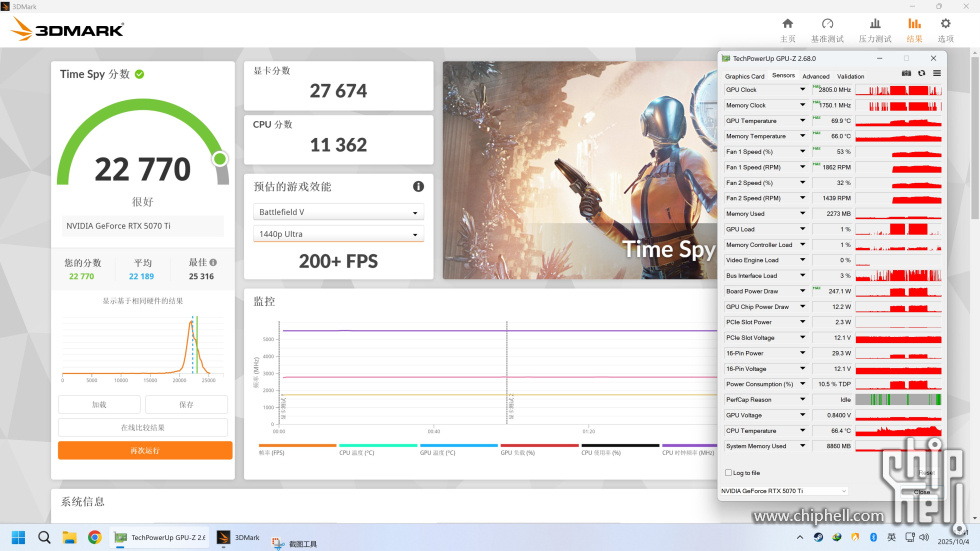This screenshot has width=980, height=551.
Task: Switch to Graphics Card tab in GPU-Z
Action: tap(744, 76)
